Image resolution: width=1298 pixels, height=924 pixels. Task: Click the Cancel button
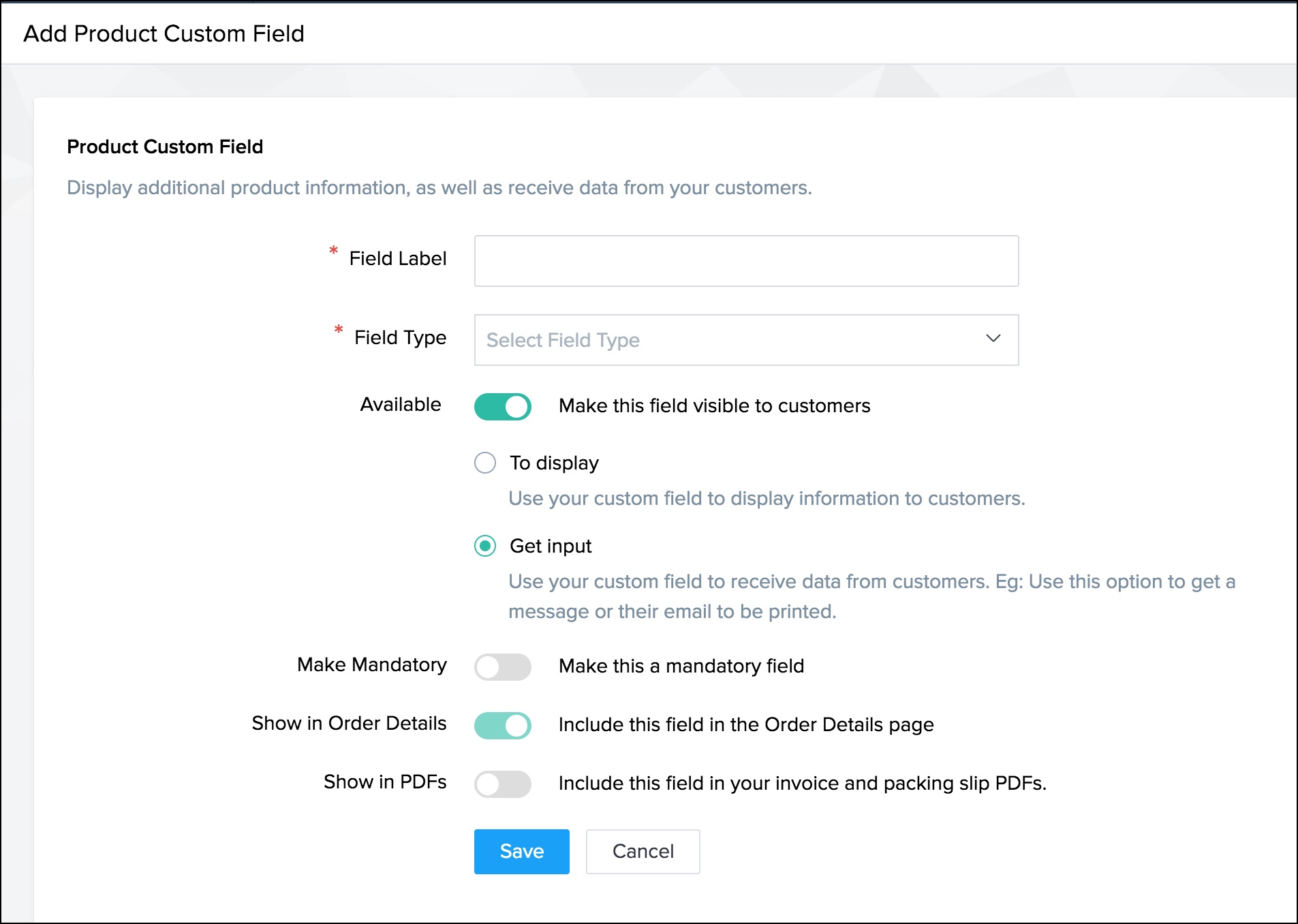(643, 852)
